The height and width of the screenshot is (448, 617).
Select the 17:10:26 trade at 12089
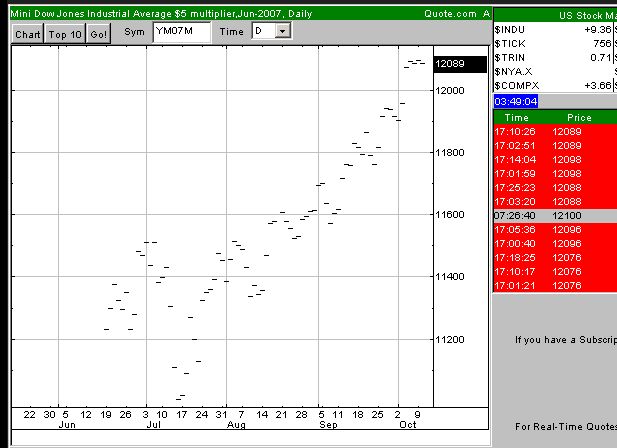(x=555, y=131)
